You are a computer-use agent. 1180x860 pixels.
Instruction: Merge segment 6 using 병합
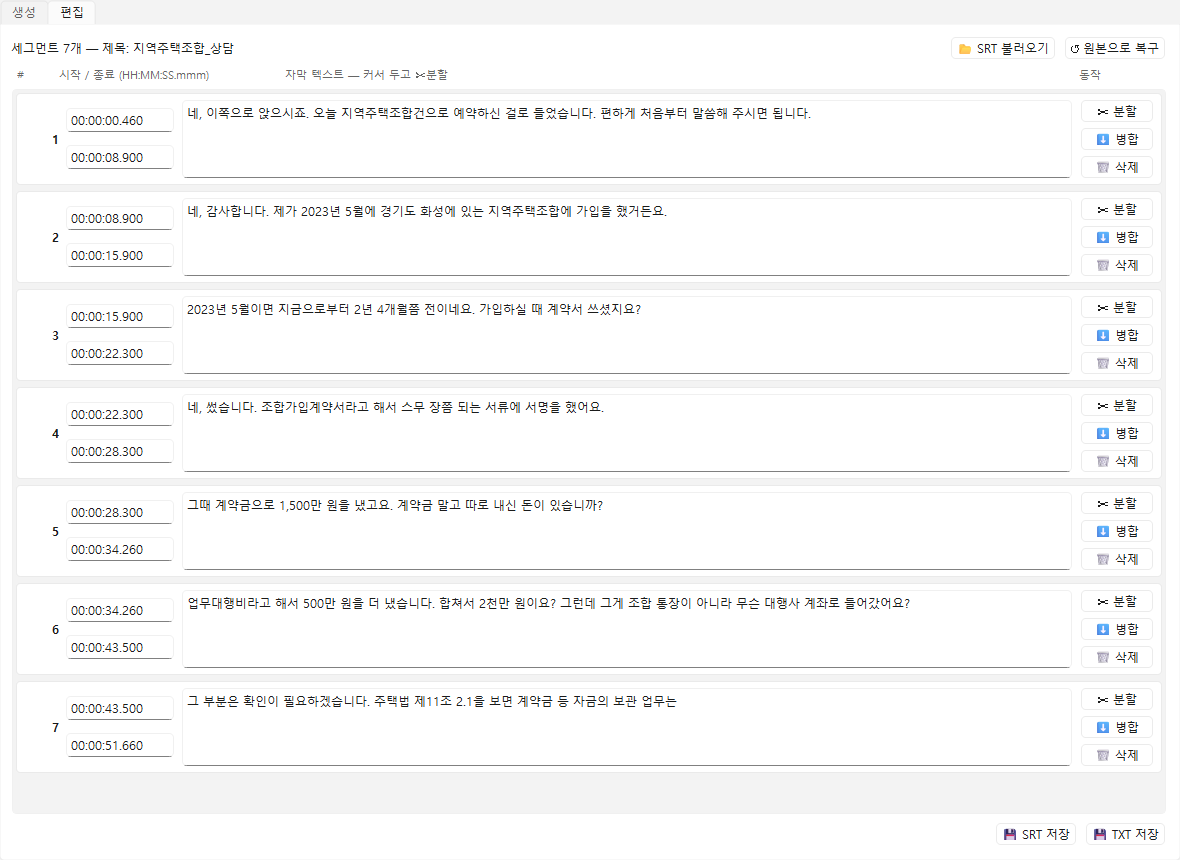pos(1117,629)
